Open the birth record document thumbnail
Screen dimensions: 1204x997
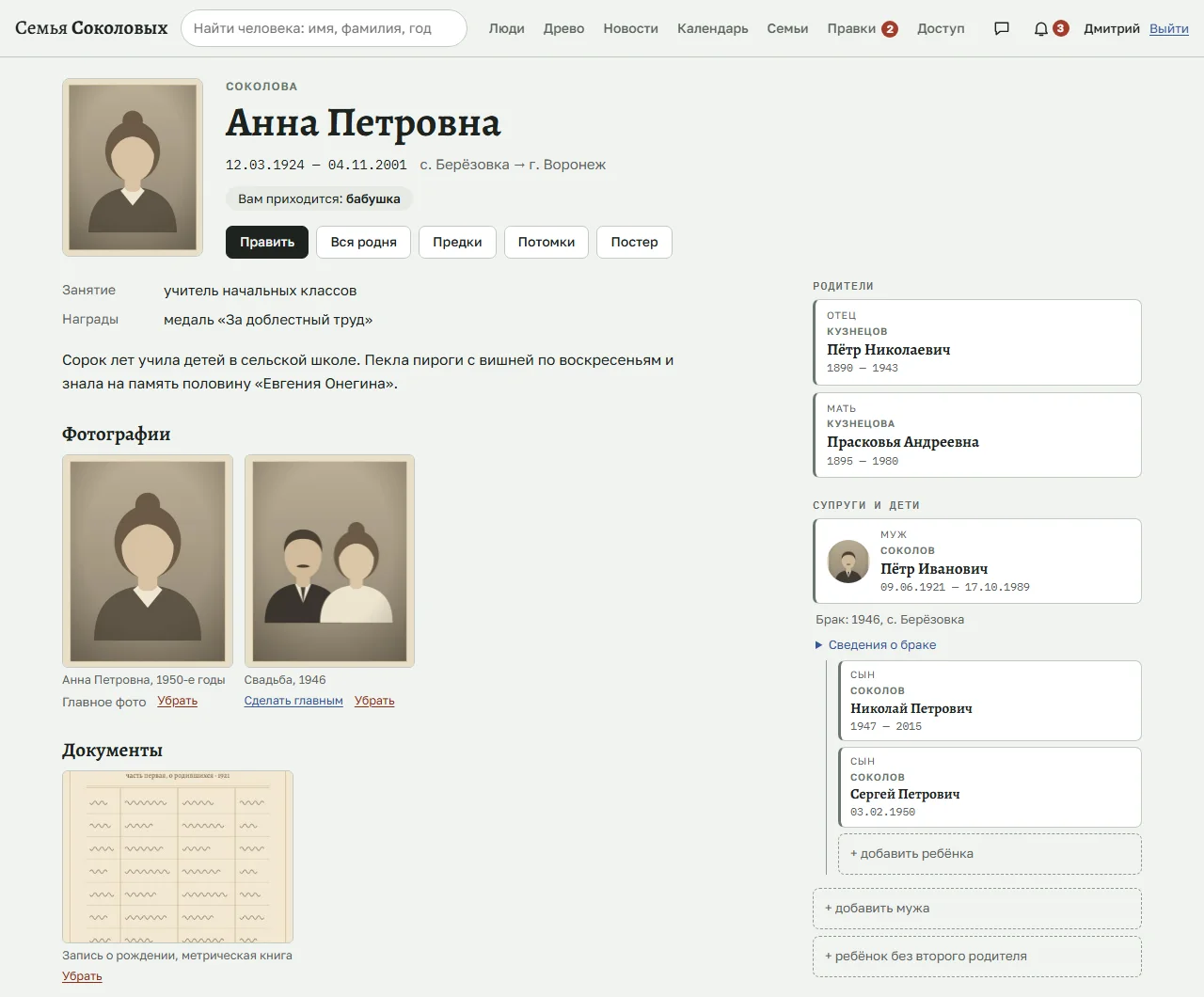click(x=178, y=857)
